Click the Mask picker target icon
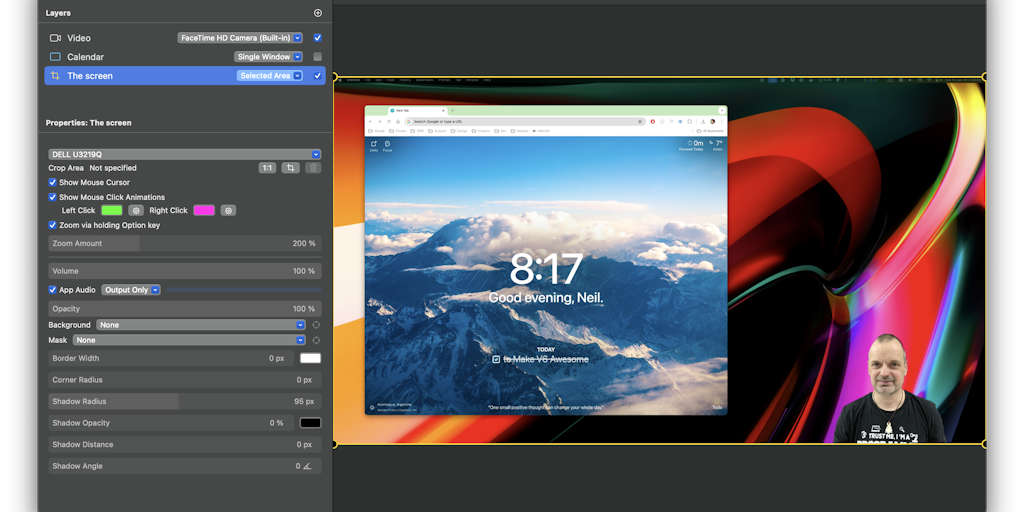The image size is (1024, 512). pos(316,340)
